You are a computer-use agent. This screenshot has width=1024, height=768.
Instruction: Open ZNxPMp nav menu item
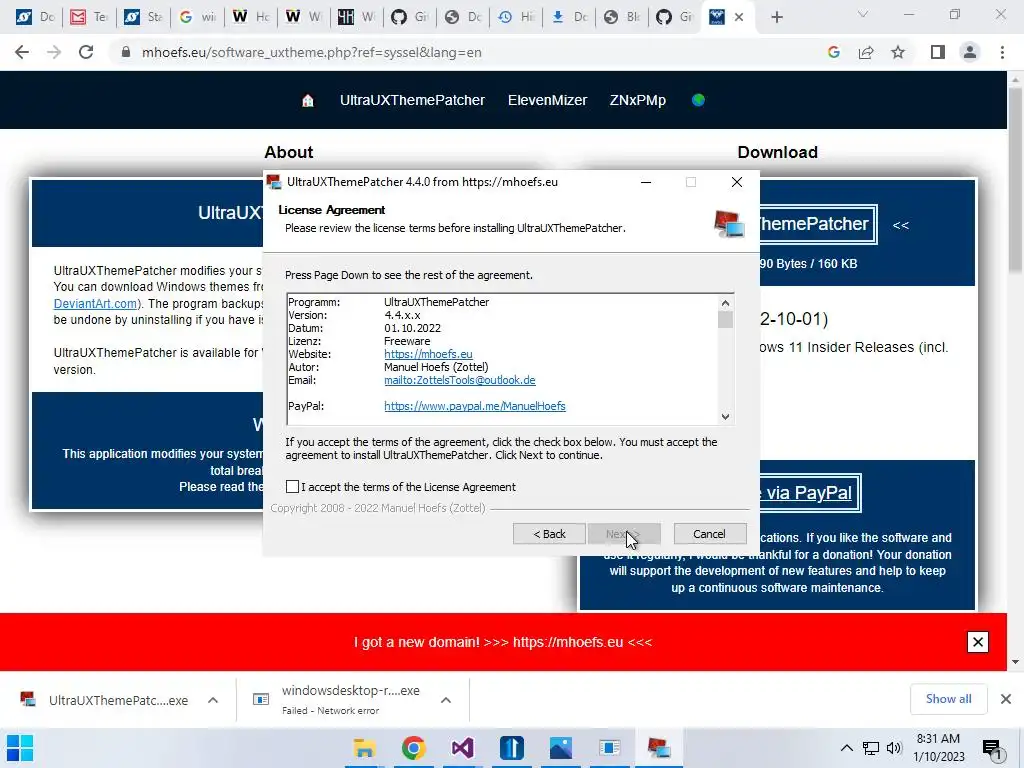click(x=637, y=101)
